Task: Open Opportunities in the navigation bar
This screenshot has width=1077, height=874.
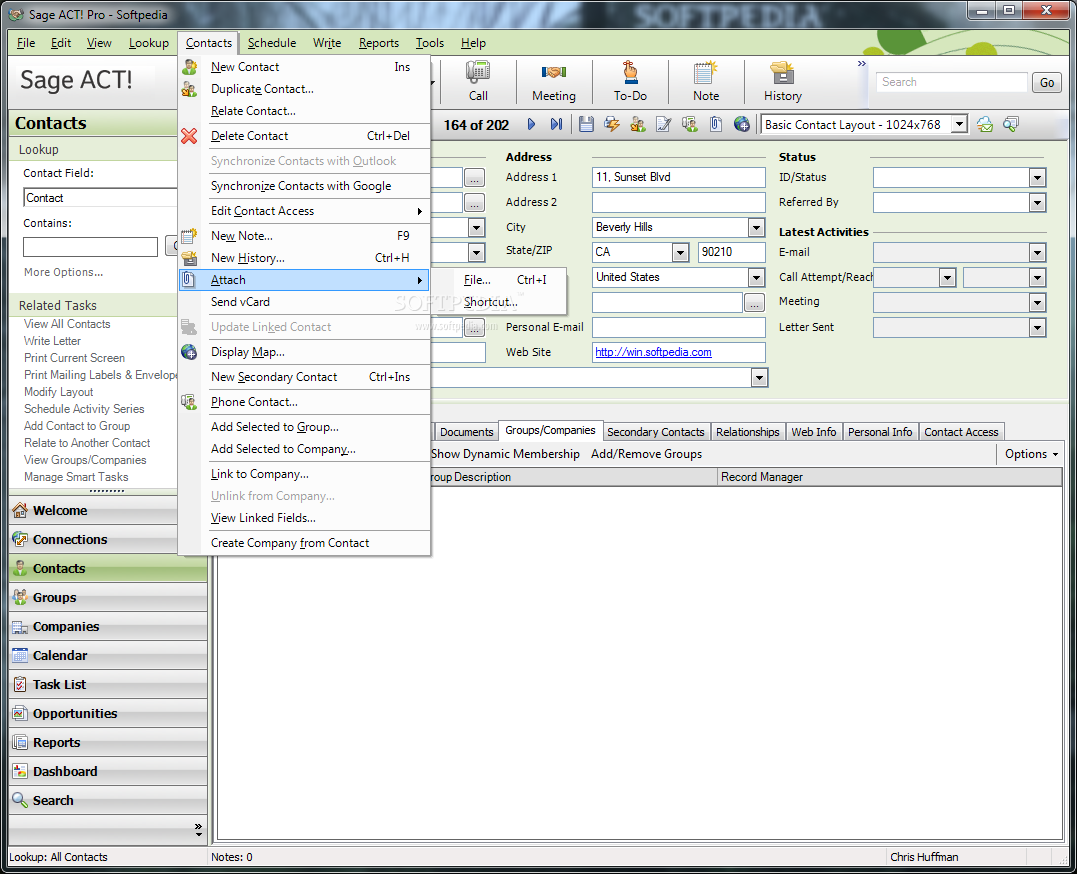Action: coord(109,713)
